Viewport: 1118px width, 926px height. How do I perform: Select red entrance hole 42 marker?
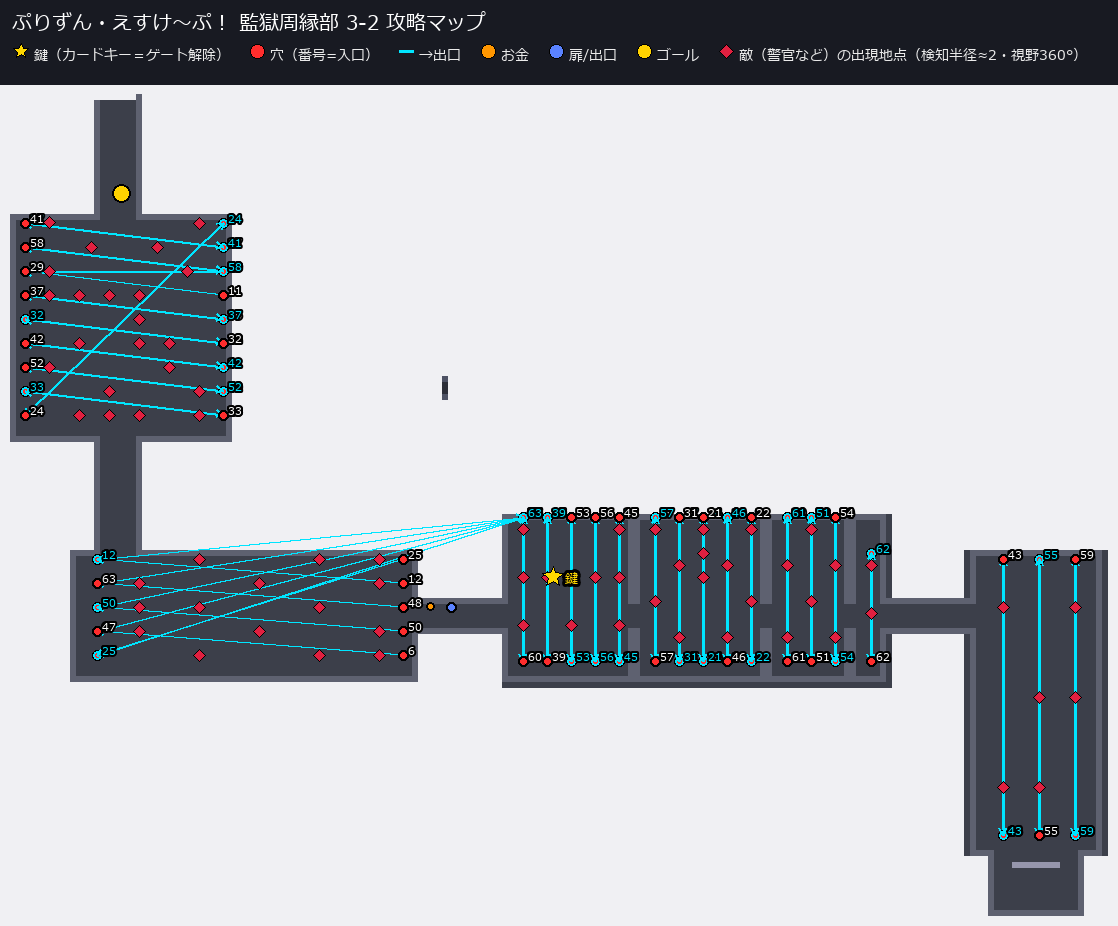26,343
